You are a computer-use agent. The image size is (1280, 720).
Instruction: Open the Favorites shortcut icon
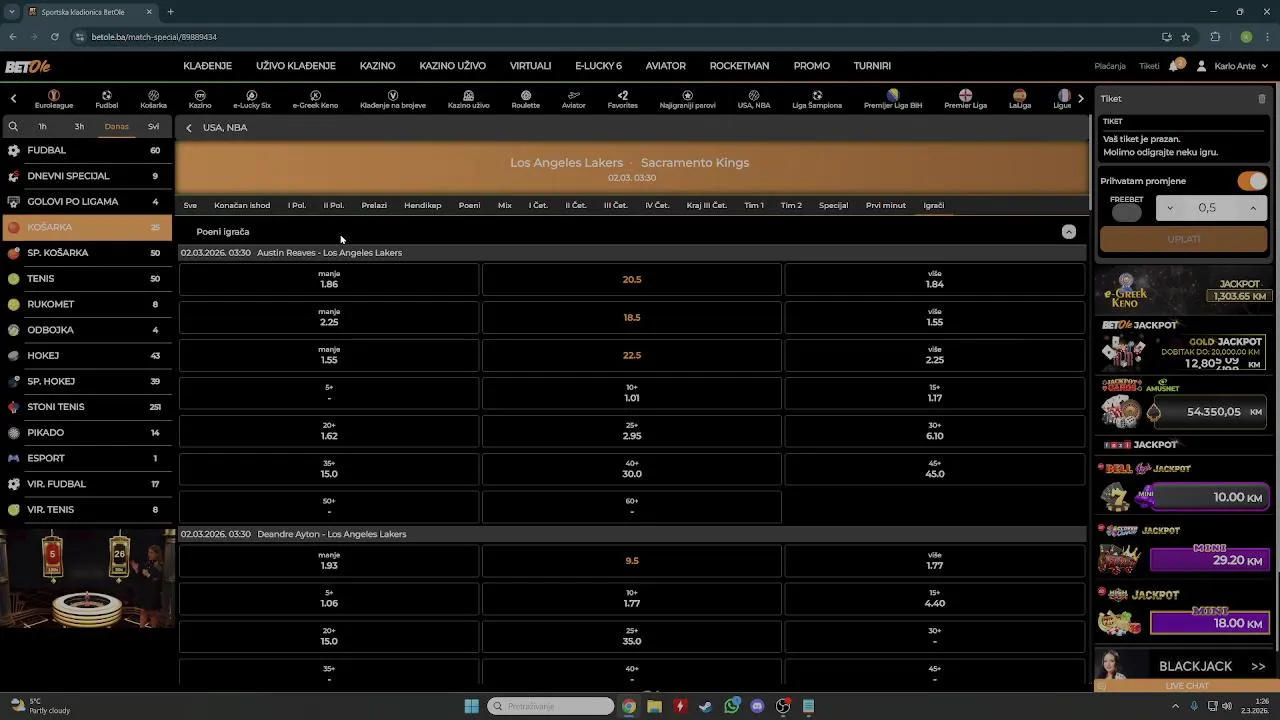click(x=622, y=99)
